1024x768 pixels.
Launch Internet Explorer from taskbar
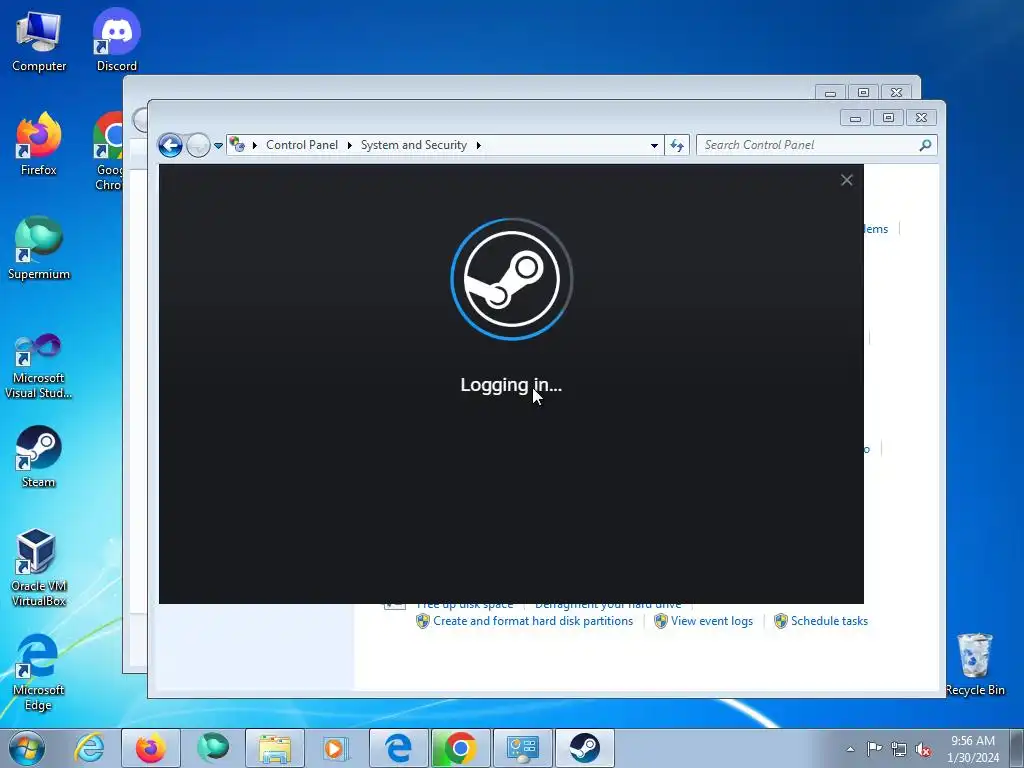click(x=89, y=748)
